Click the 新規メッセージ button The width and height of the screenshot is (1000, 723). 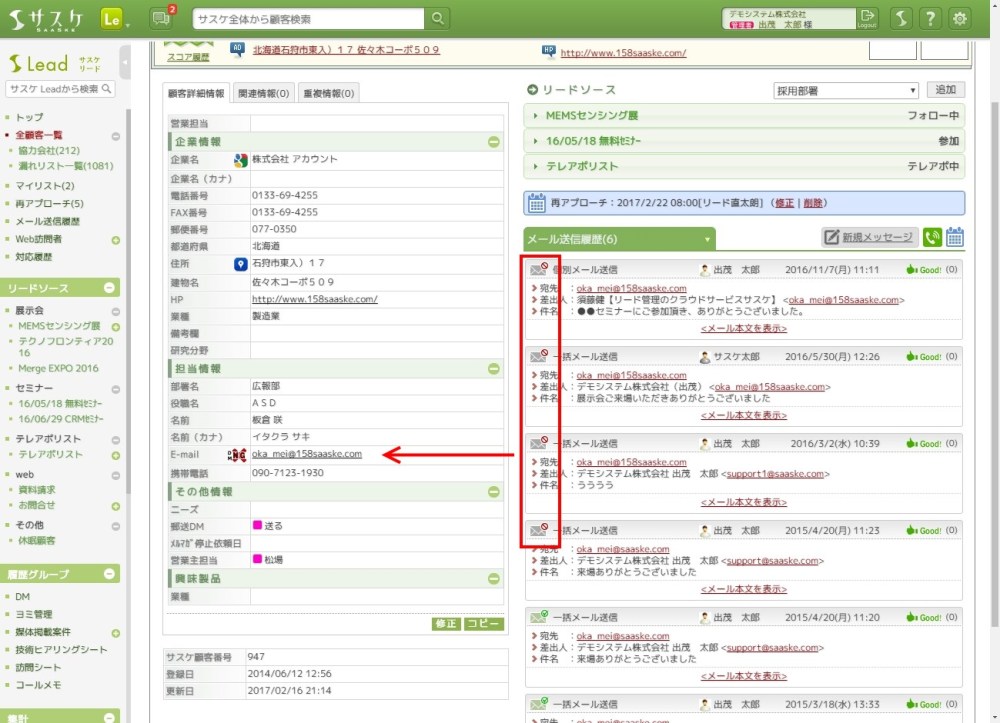(x=868, y=237)
